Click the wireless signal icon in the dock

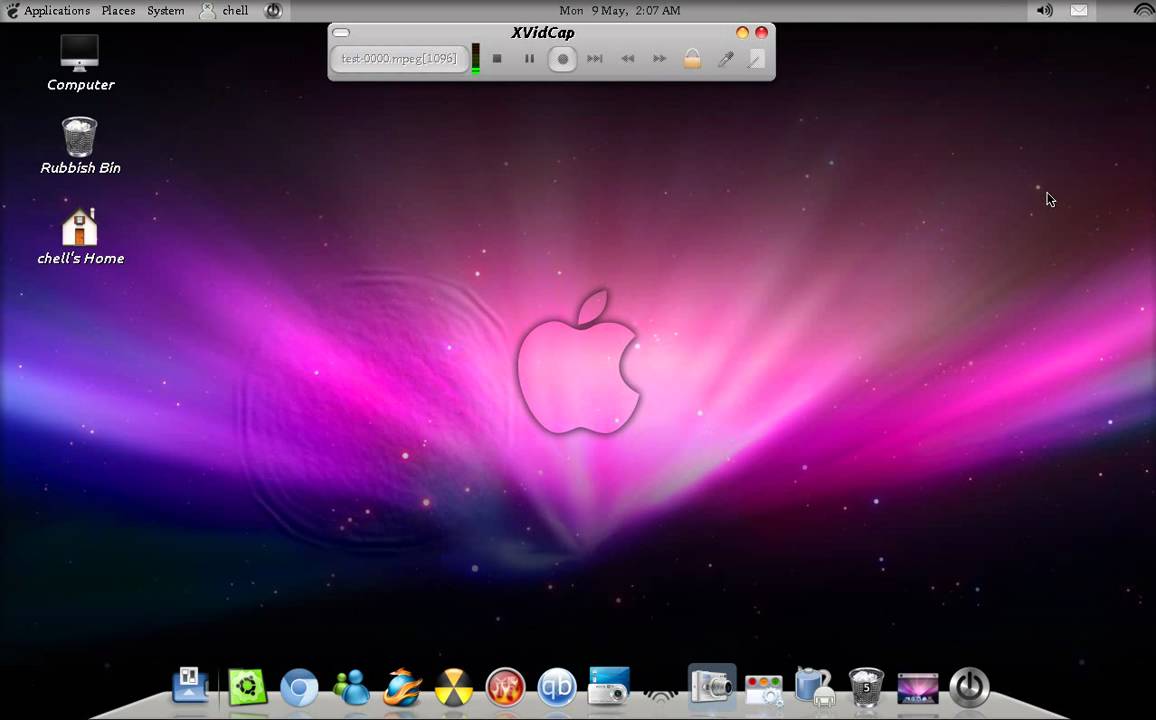(x=661, y=693)
